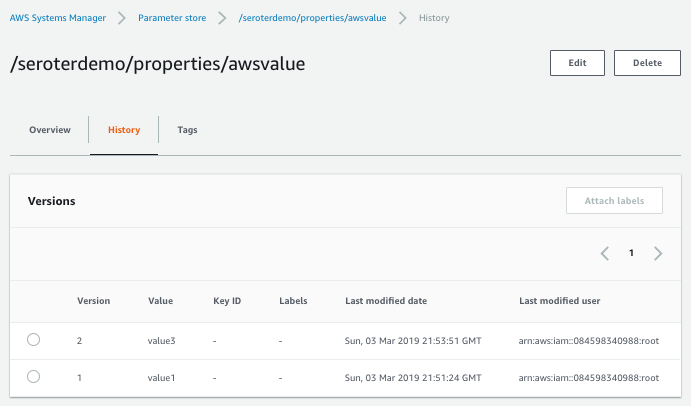Image resolution: width=691 pixels, height=406 pixels.
Task: Switch to the Overview tab
Action: coord(49,130)
